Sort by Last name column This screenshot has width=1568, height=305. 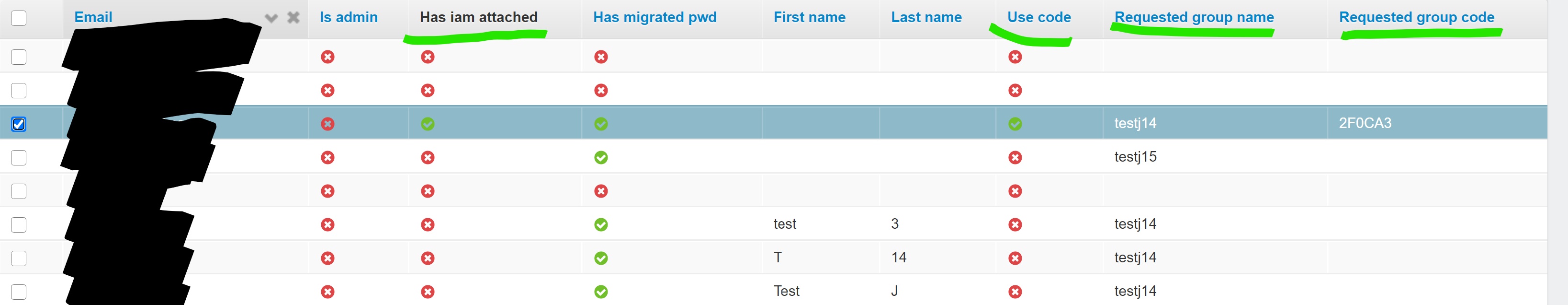click(926, 17)
